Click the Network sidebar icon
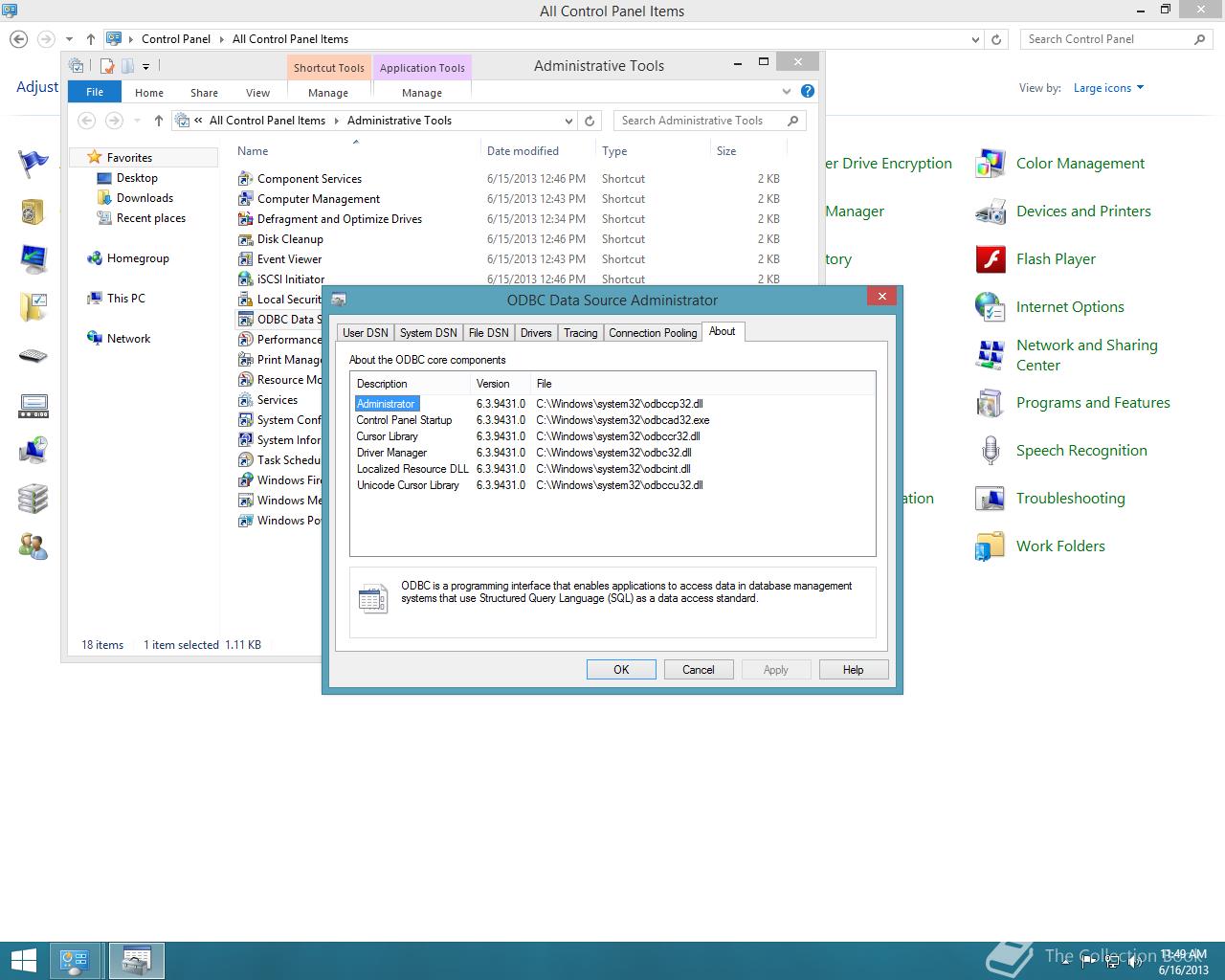The width and height of the screenshot is (1225, 980). tap(94, 339)
